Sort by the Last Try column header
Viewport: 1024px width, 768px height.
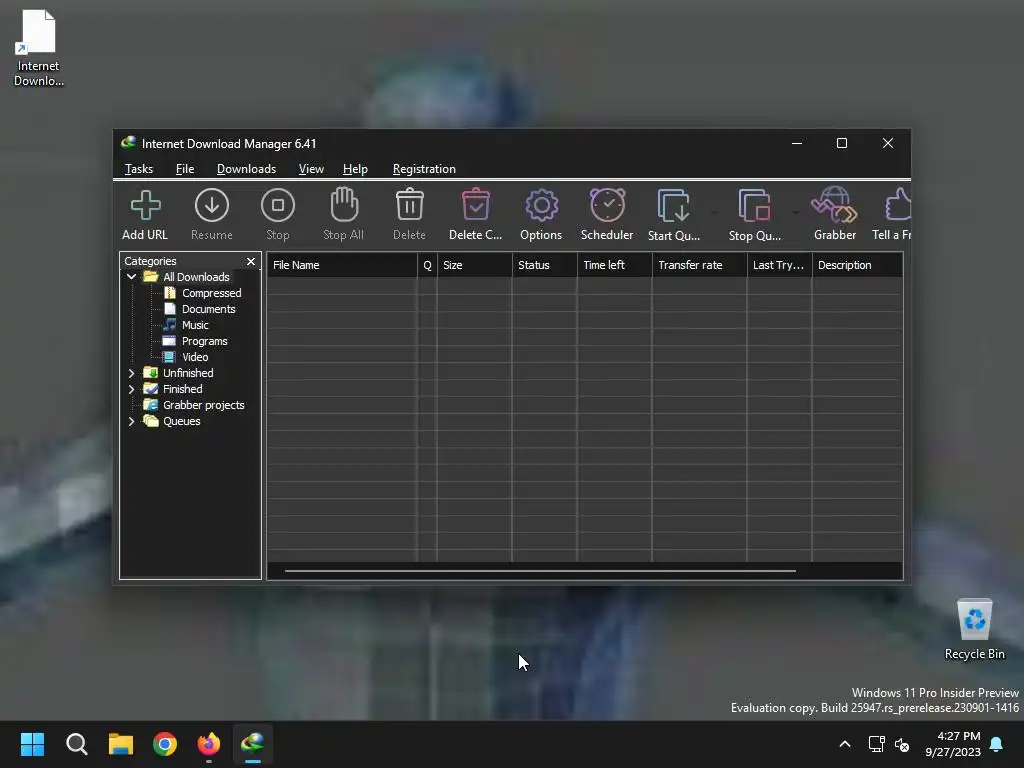click(780, 265)
